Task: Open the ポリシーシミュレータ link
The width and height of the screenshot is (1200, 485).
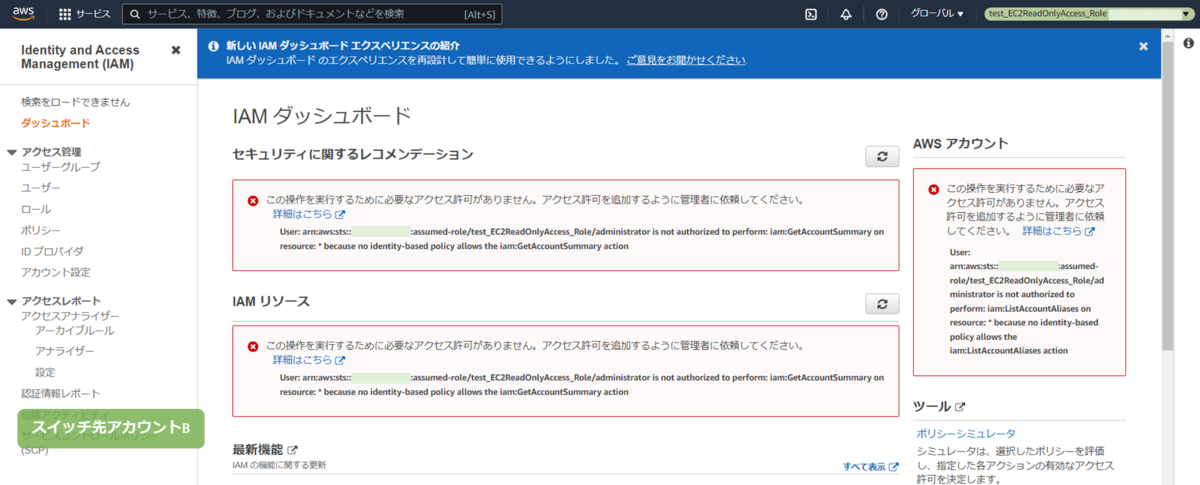Action: [966, 433]
